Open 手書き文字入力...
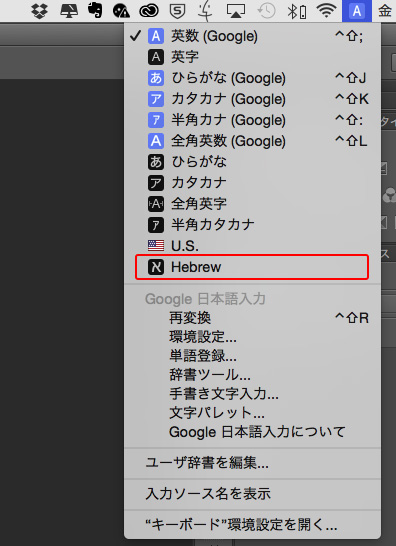Screen dimensions: 396x546 (252, 394)
